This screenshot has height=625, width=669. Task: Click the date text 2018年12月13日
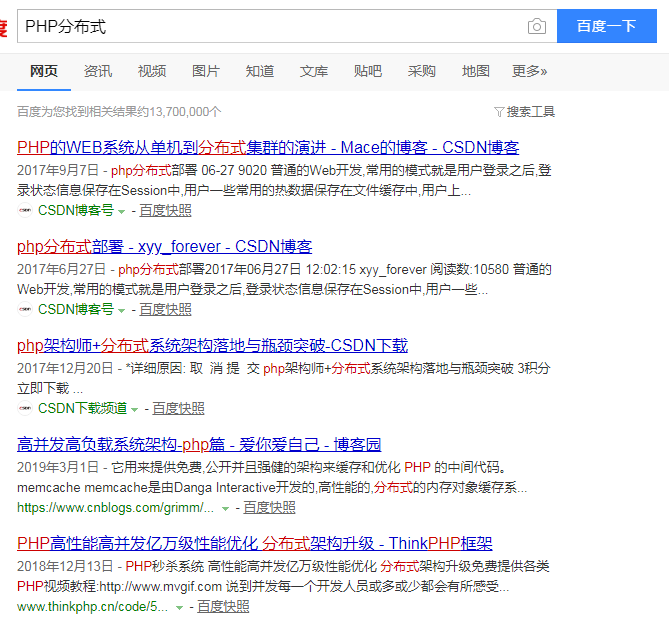pyautogui.click(x=65, y=566)
